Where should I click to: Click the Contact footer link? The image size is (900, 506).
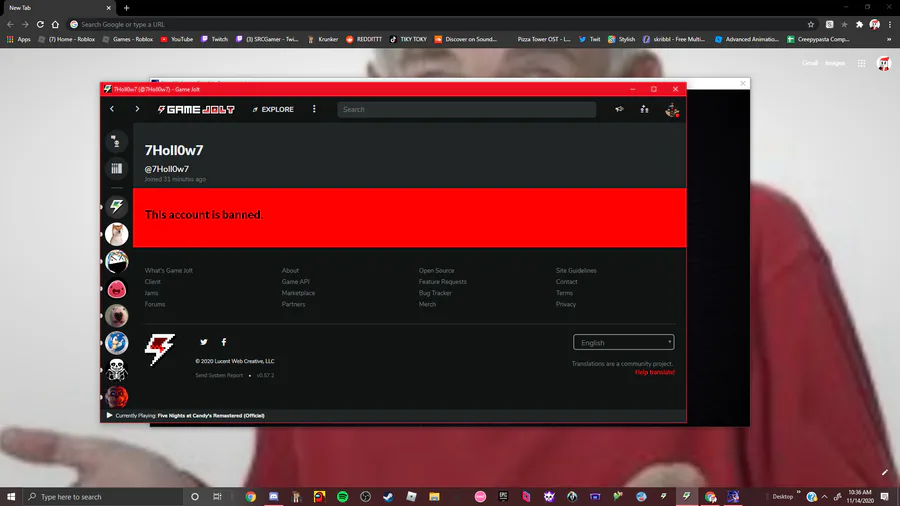[567, 282]
